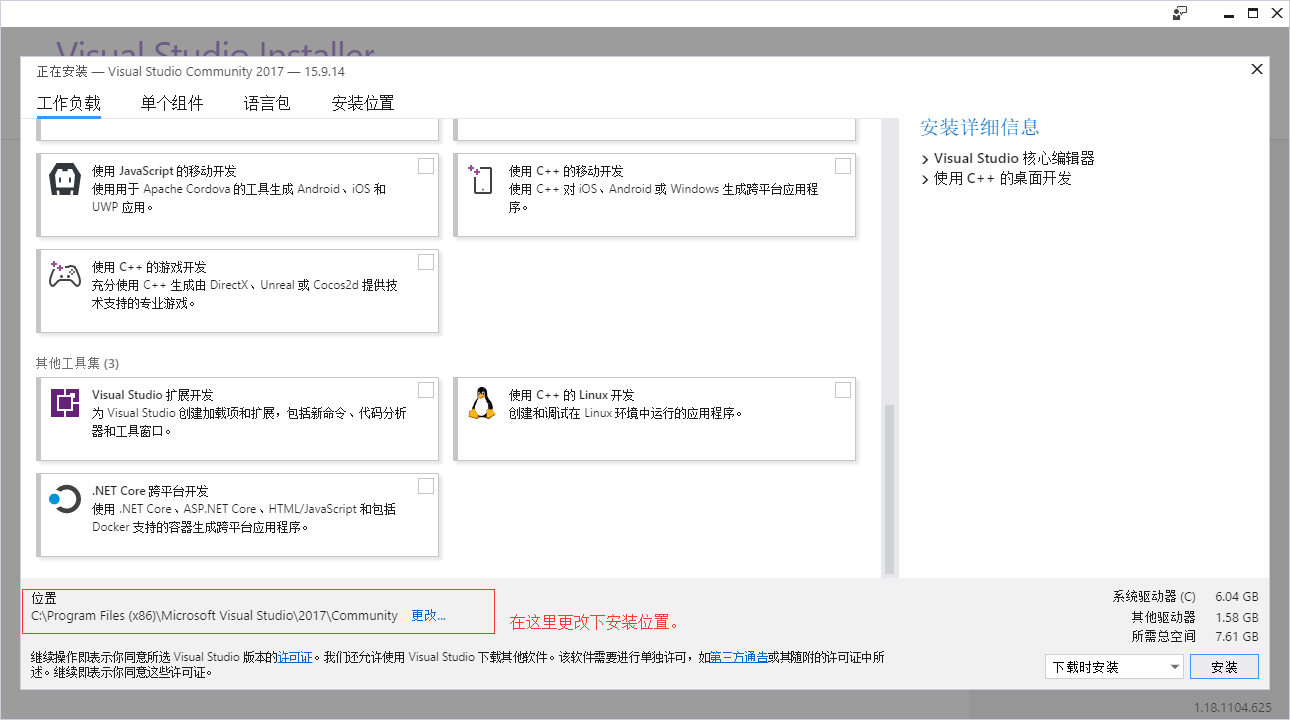Maximize the Visual Studio Installer window

click(x=1253, y=13)
